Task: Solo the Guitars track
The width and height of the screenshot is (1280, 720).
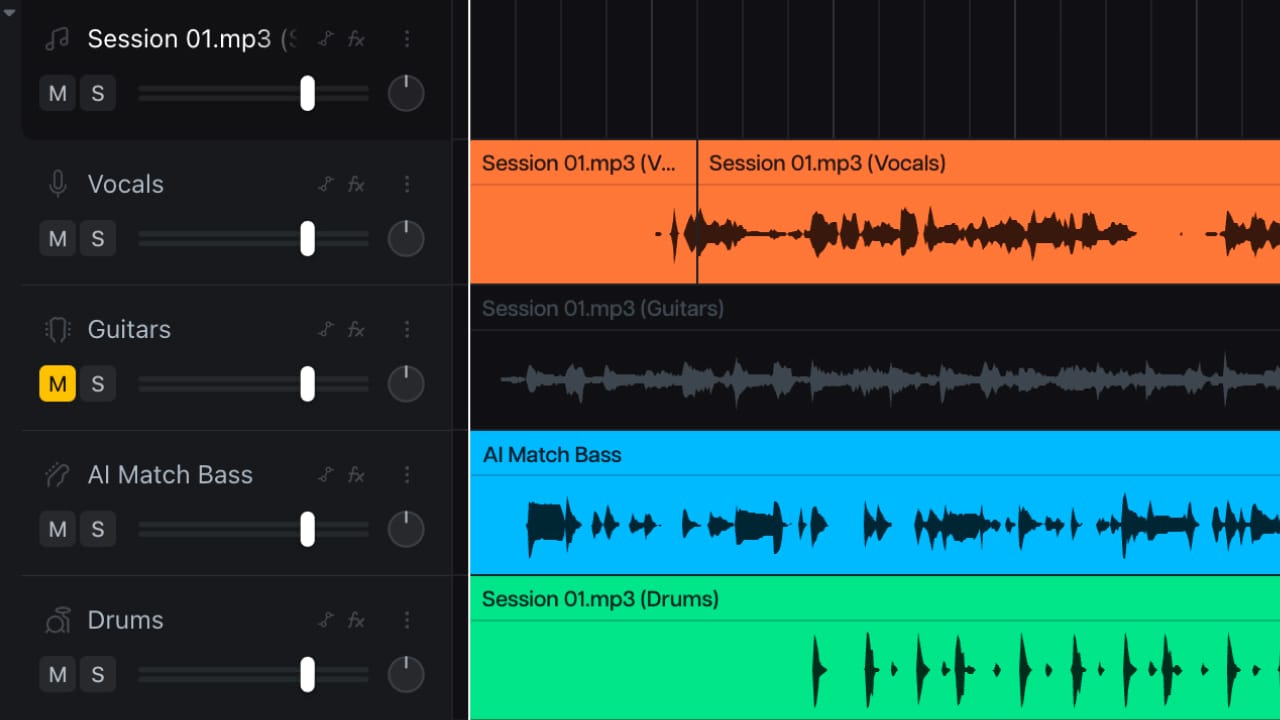Action: pos(98,383)
